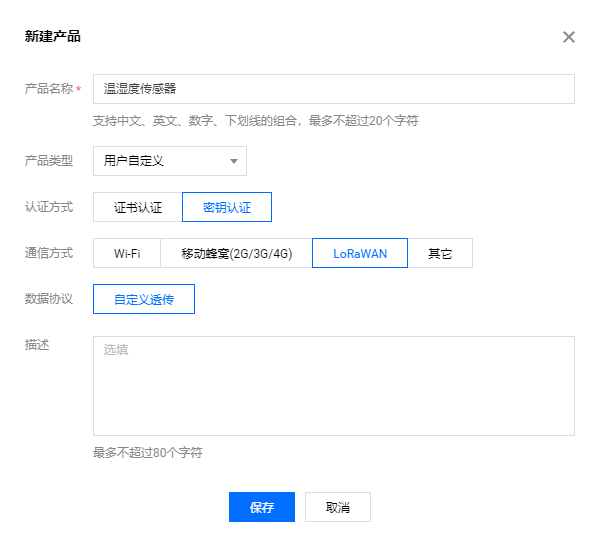The image size is (599, 547).
Task: Click the 产品类型 field label
Action: [49, 161]
